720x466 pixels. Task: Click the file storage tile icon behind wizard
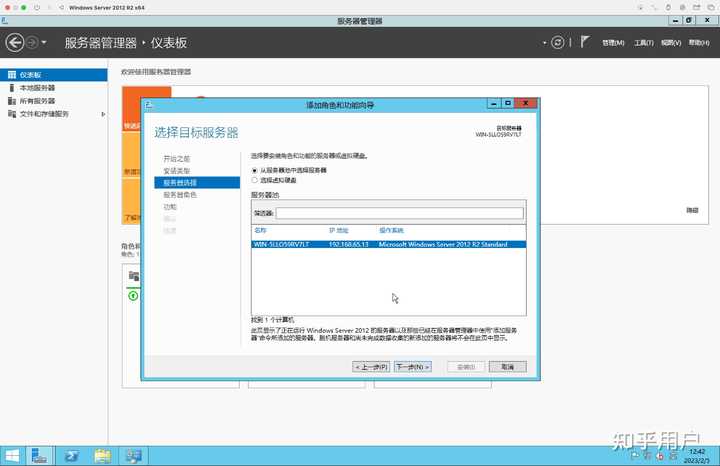pos(134,276)
